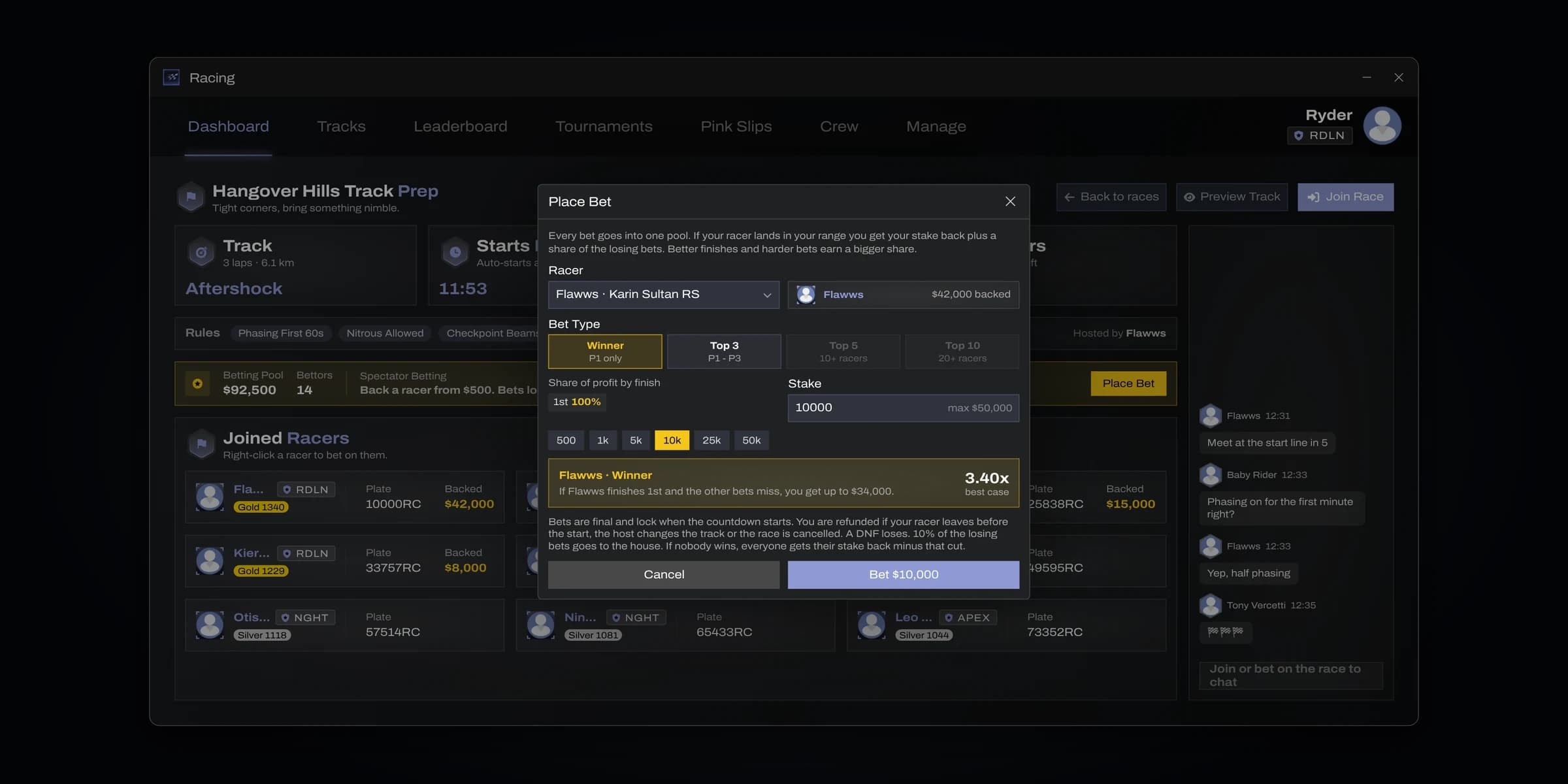Choose the 25k stake preset
Viewport: 1568px width, 784px height.
711,440
